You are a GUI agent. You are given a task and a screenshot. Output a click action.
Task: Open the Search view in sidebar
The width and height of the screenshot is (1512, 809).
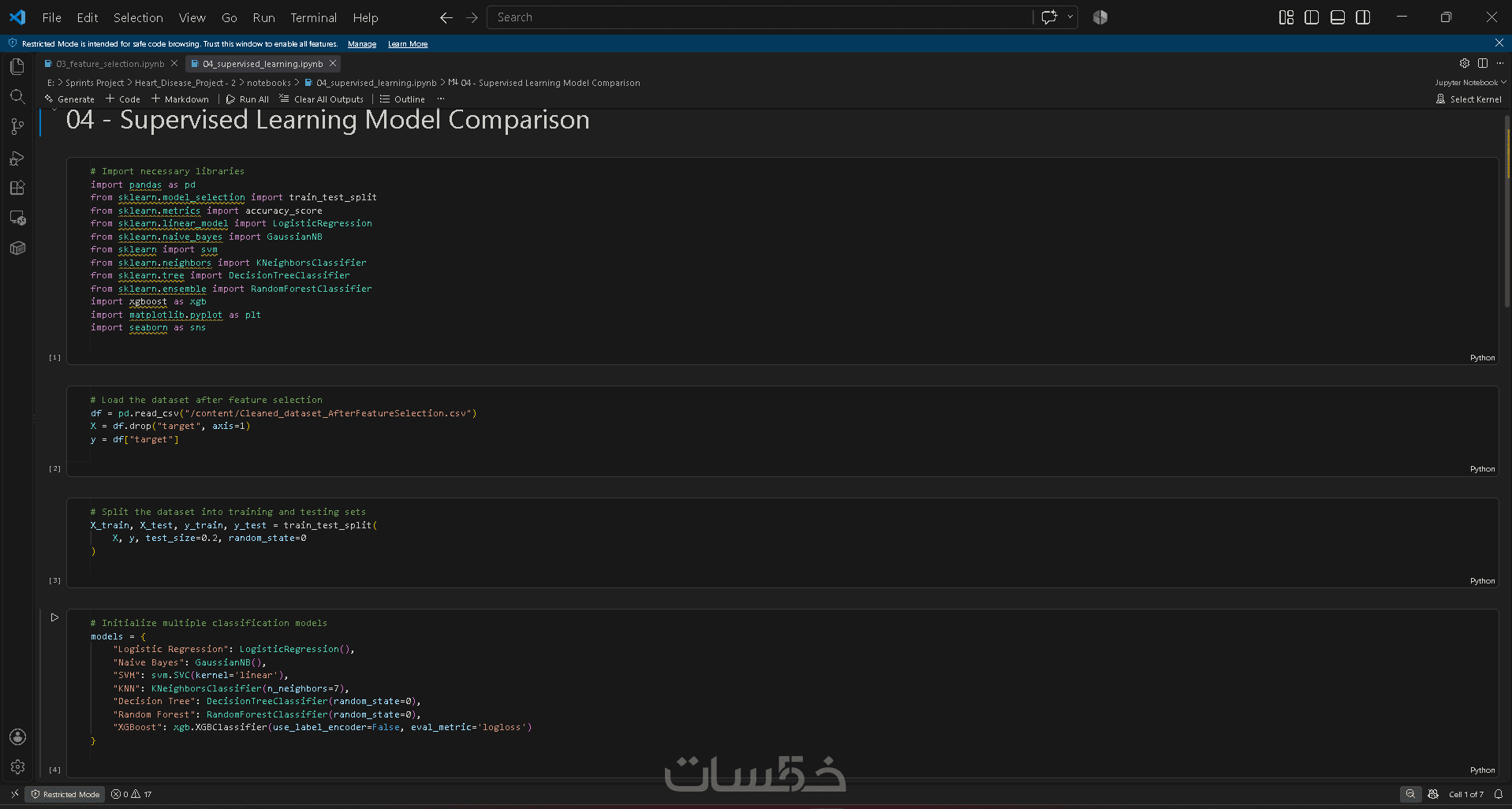pos(17,96)
